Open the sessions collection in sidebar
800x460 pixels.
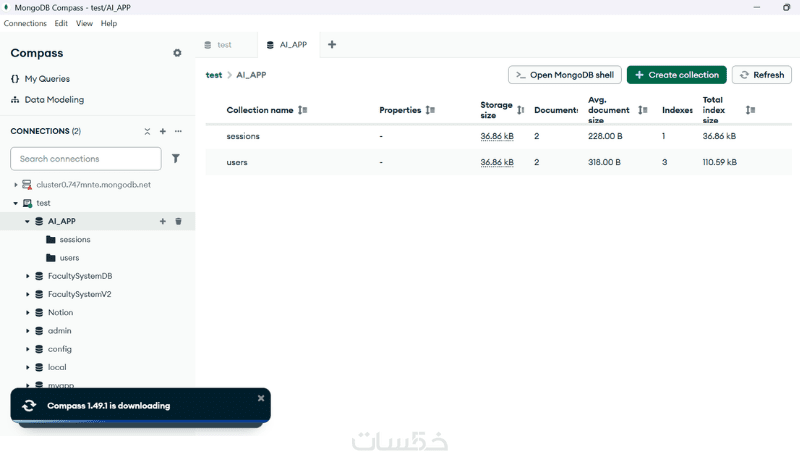coord(74,239)
